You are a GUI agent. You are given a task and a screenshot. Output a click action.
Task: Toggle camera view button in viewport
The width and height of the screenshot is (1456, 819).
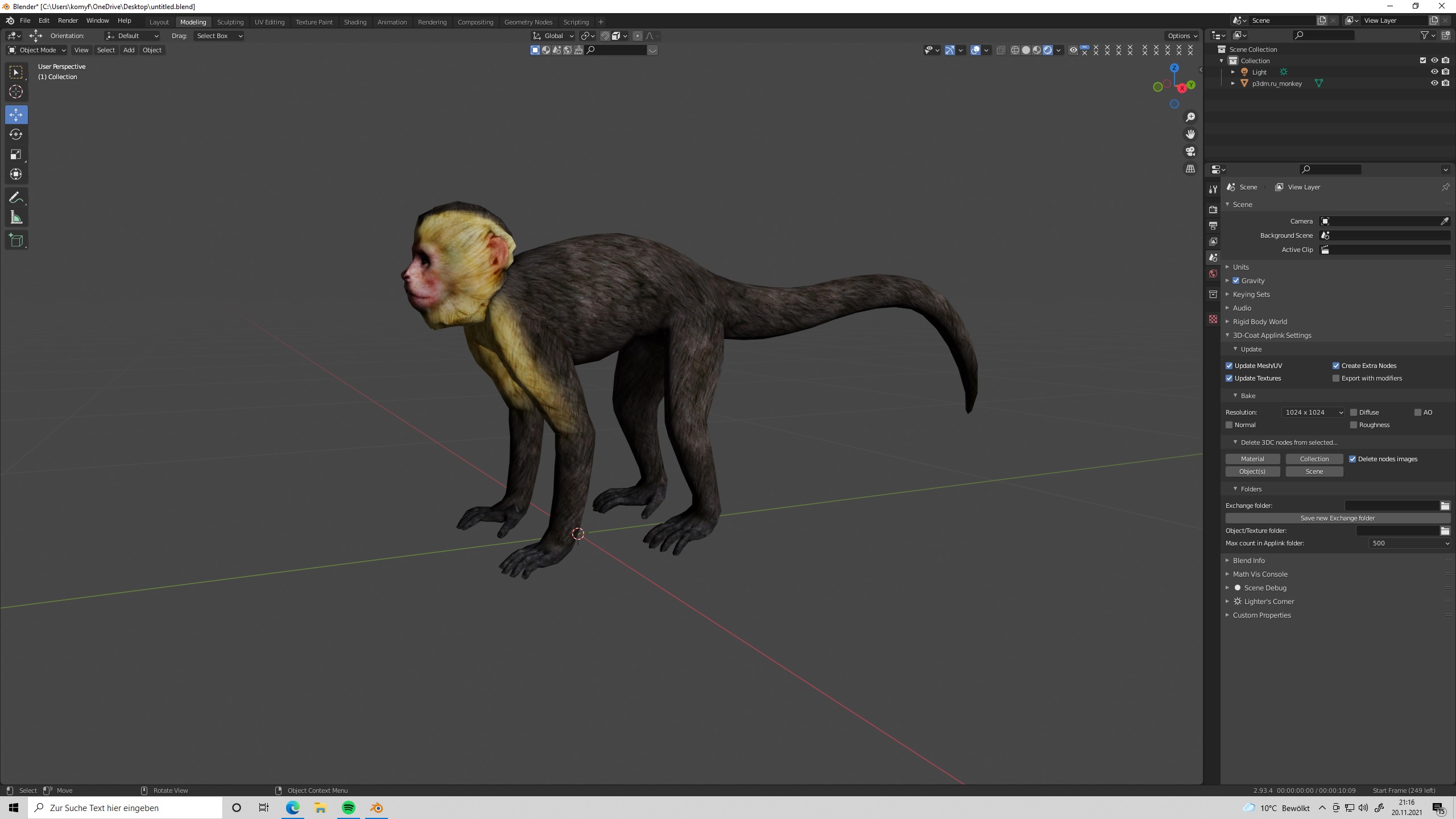coord(1190,151)
